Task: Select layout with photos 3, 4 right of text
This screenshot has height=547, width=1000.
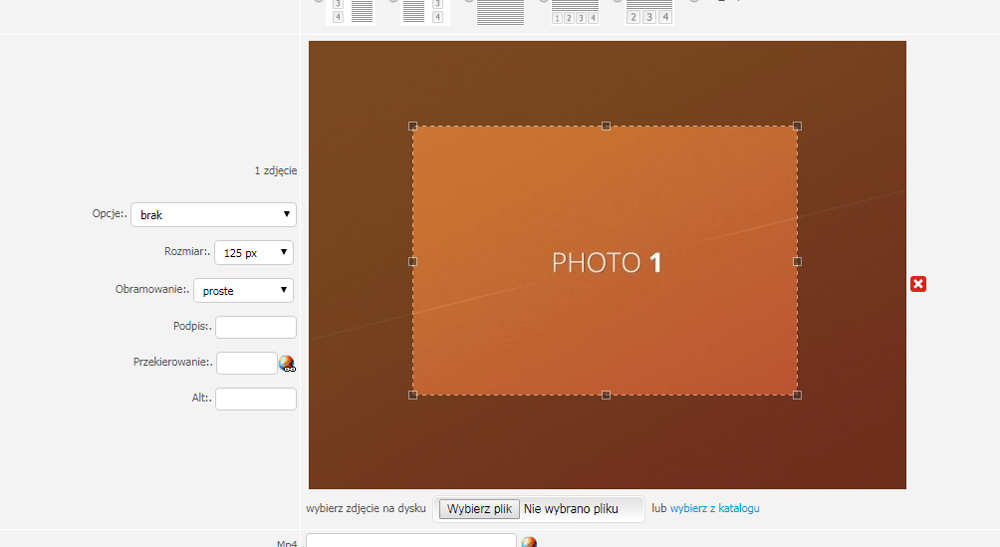Action: tap(425, 12)
